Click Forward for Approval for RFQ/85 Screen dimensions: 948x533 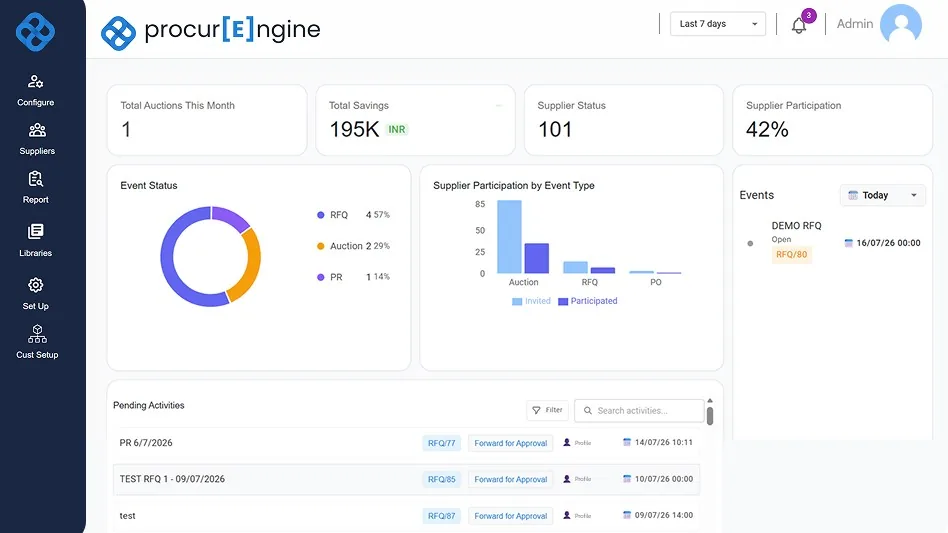point(510,479)
